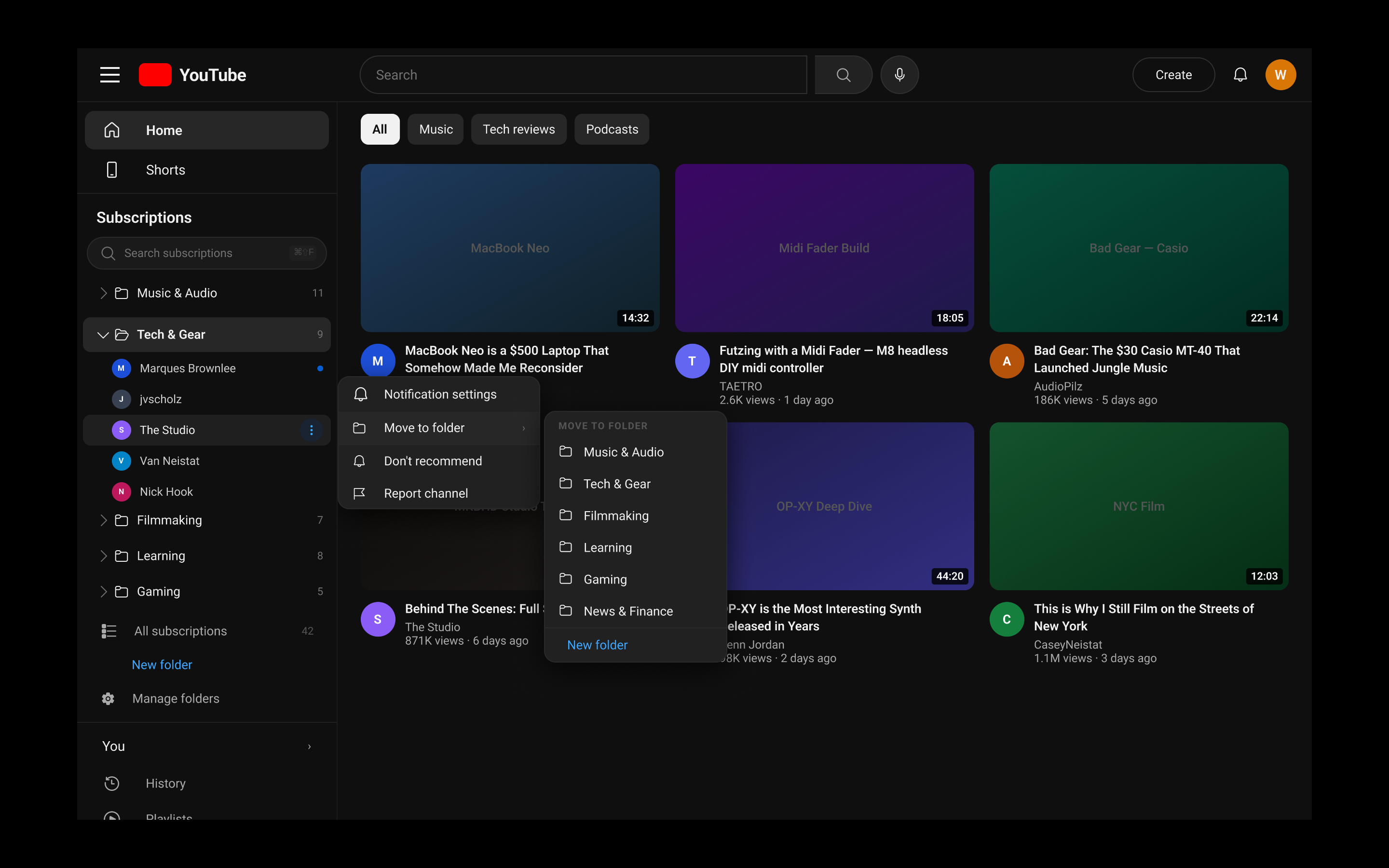Open the TAETRO channel name link
1389x868 pixels.
(x=740, y=386)
